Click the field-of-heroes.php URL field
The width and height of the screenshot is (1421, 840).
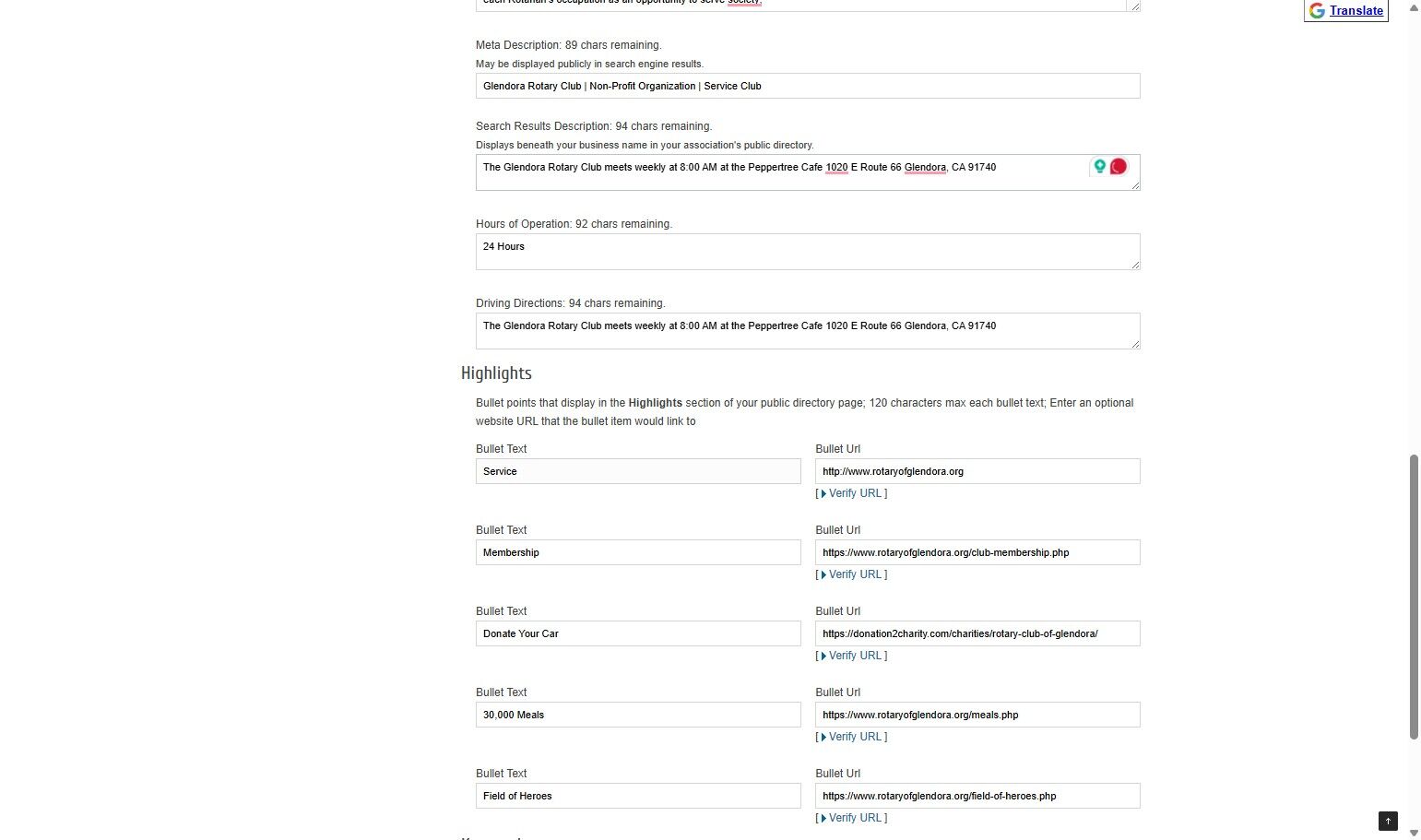(977, 796)
